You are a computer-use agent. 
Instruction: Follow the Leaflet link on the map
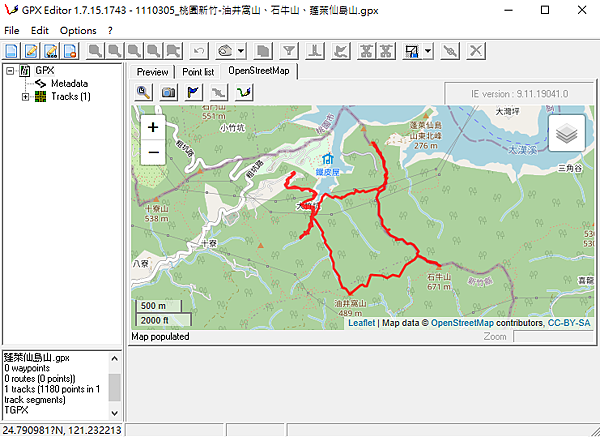(x=362, y=323)
